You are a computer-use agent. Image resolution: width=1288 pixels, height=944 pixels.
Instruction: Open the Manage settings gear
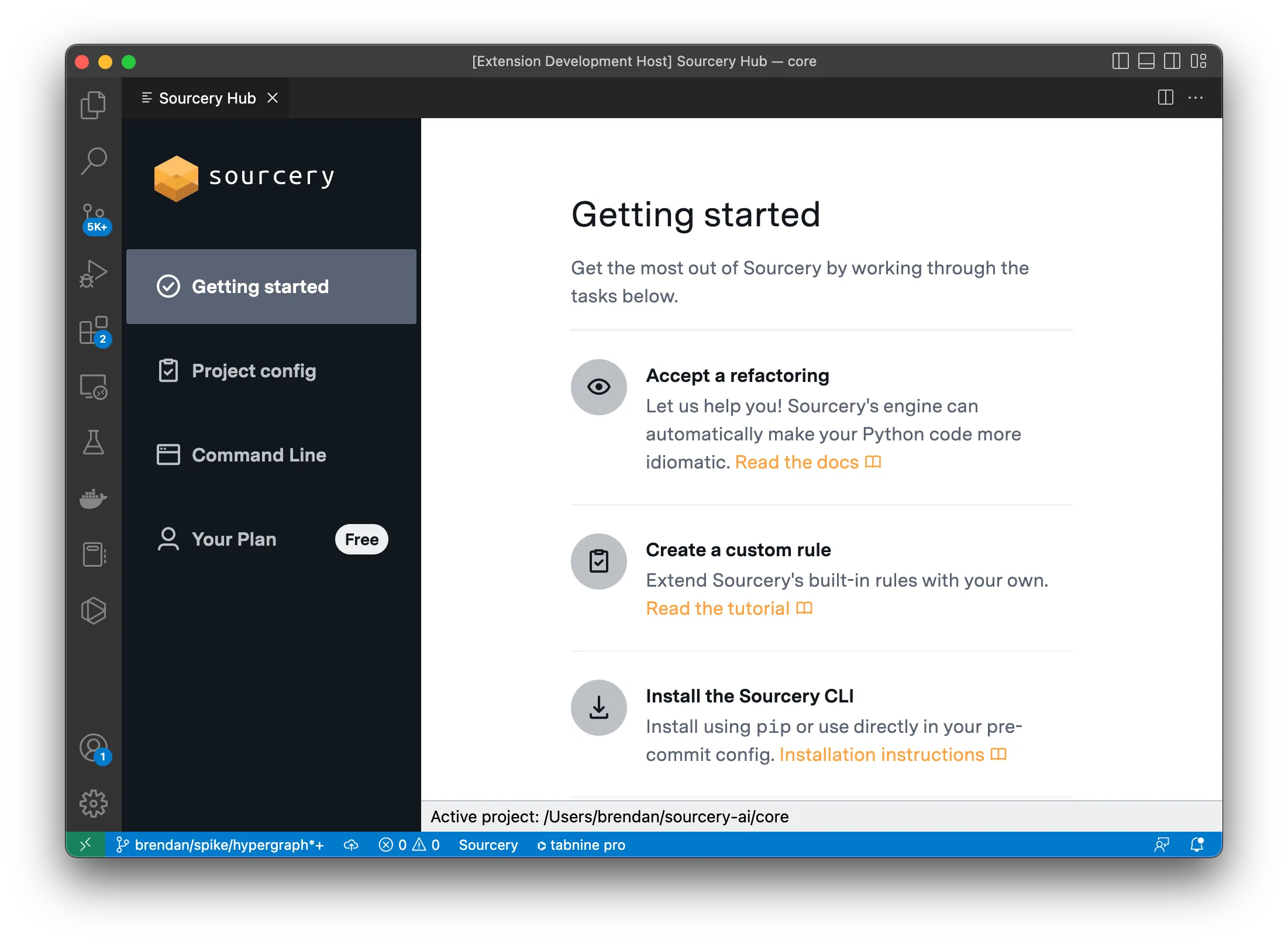94,802
